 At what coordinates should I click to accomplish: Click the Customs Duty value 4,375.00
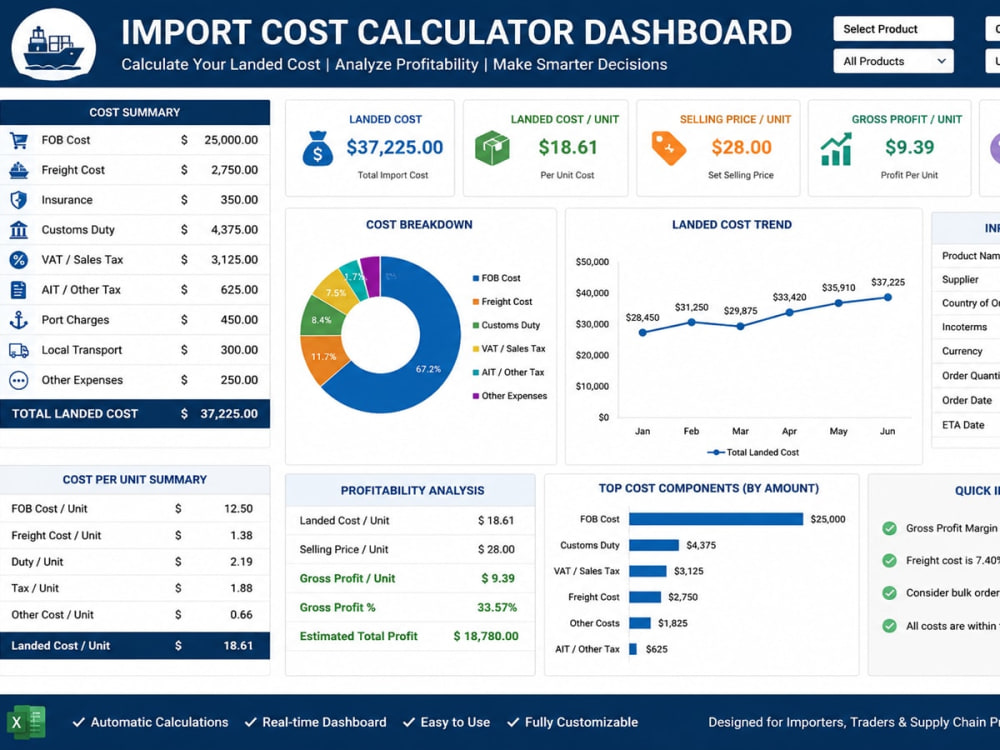(x=235, y=230)
